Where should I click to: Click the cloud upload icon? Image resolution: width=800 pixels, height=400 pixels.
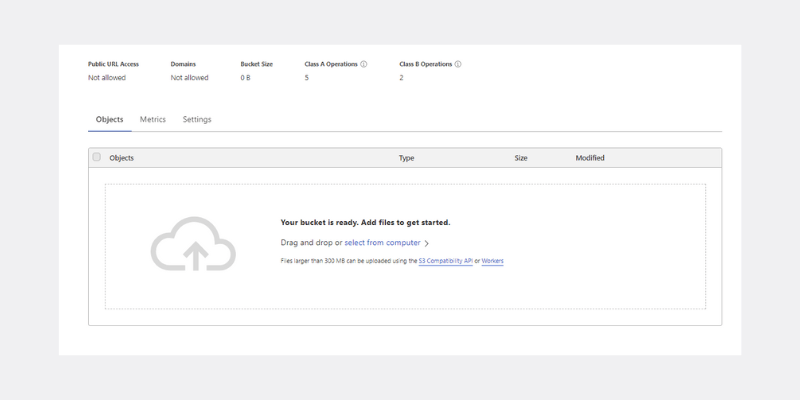click(x=193, y=244)
